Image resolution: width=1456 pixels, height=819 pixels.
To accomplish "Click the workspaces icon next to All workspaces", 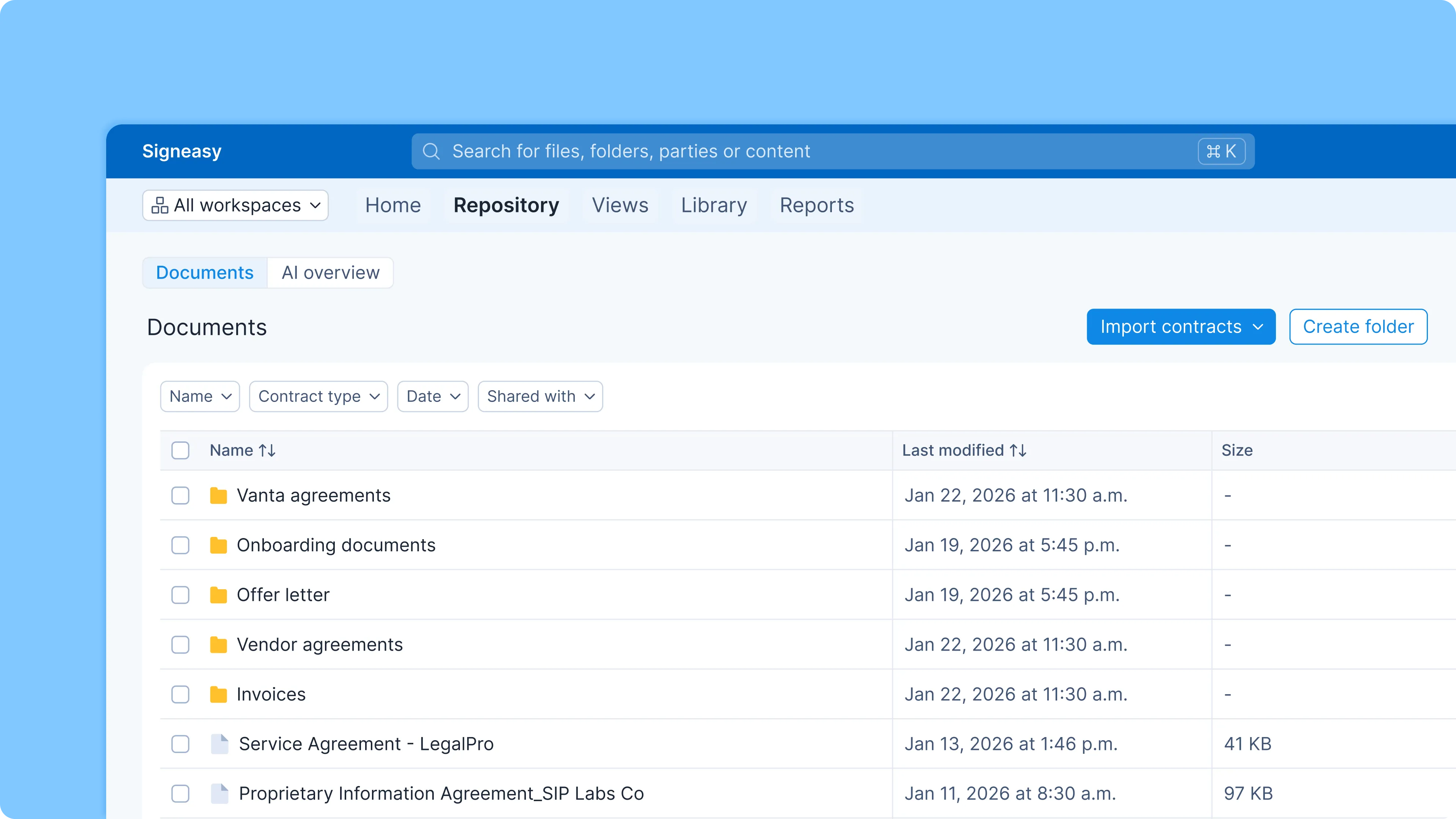I will (160, 205).
